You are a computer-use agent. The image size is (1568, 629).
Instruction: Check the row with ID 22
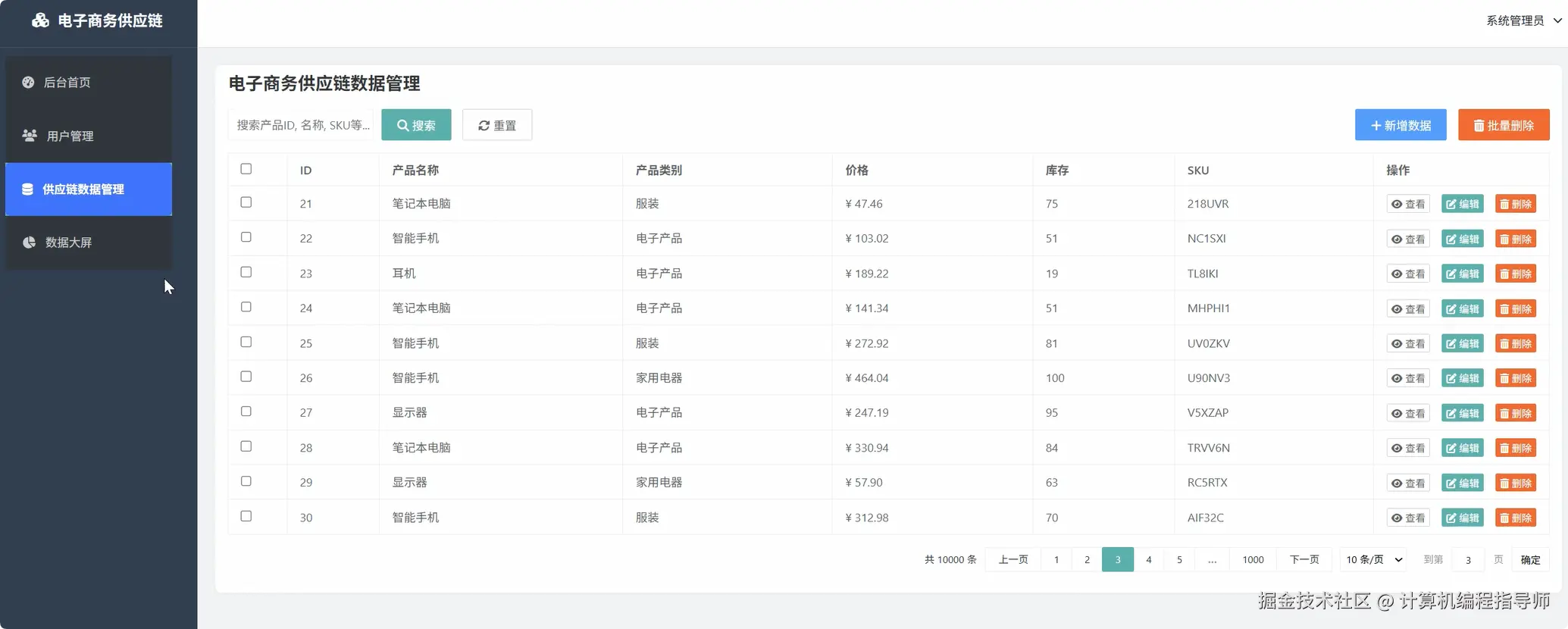(x=246, y=237)
